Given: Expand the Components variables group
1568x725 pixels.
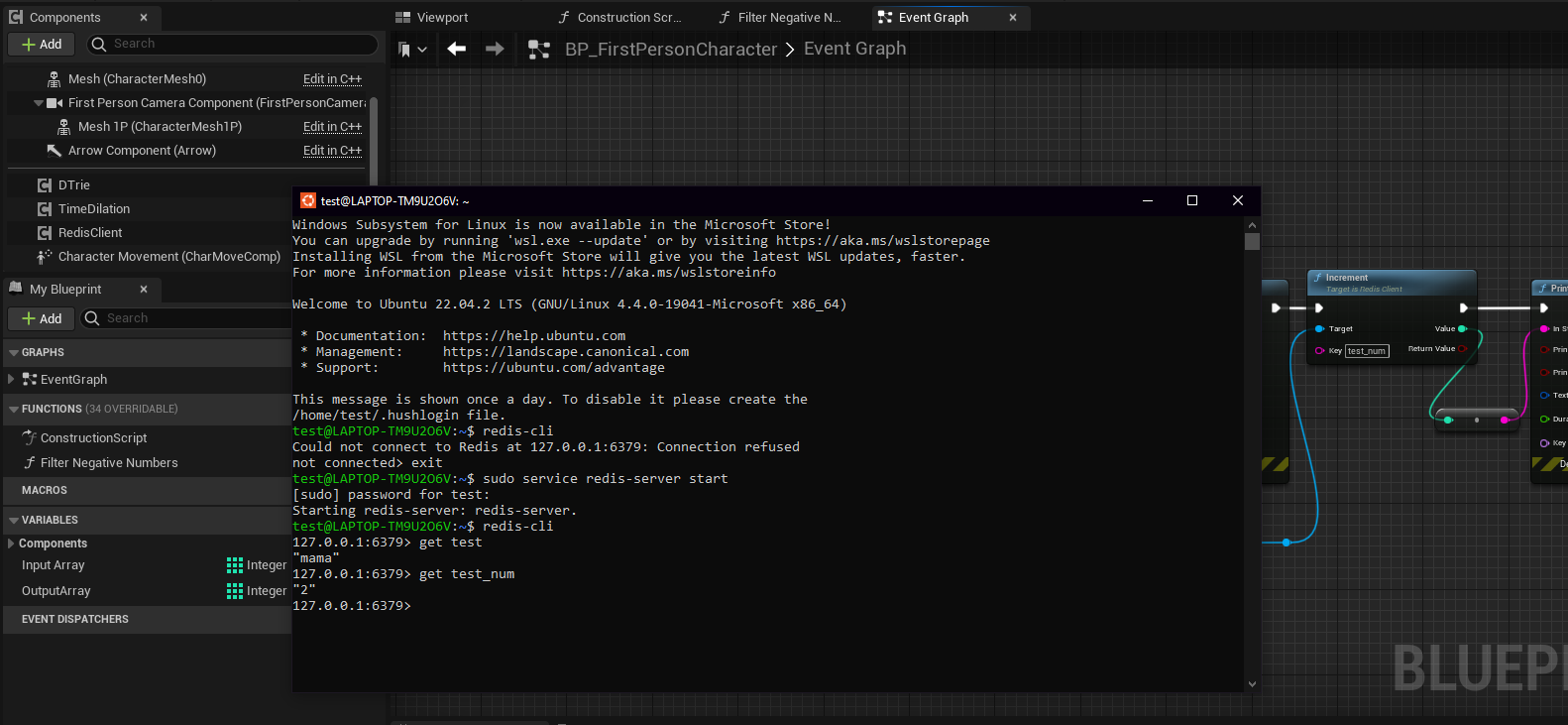Looking at the screenshot, I should point(10,544).
